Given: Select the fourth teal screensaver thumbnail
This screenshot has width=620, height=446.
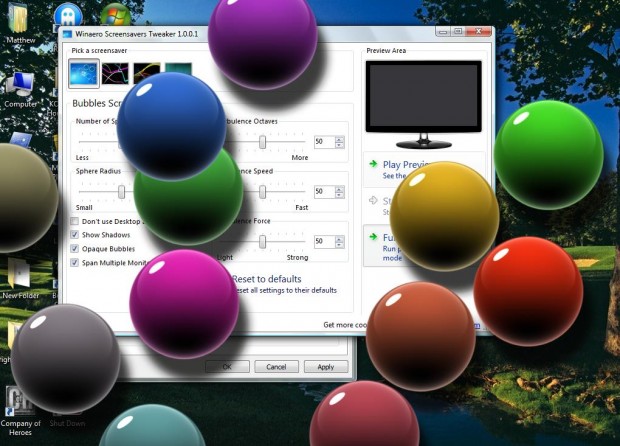Looking at the screenshot, I should [x=178, y=73].
